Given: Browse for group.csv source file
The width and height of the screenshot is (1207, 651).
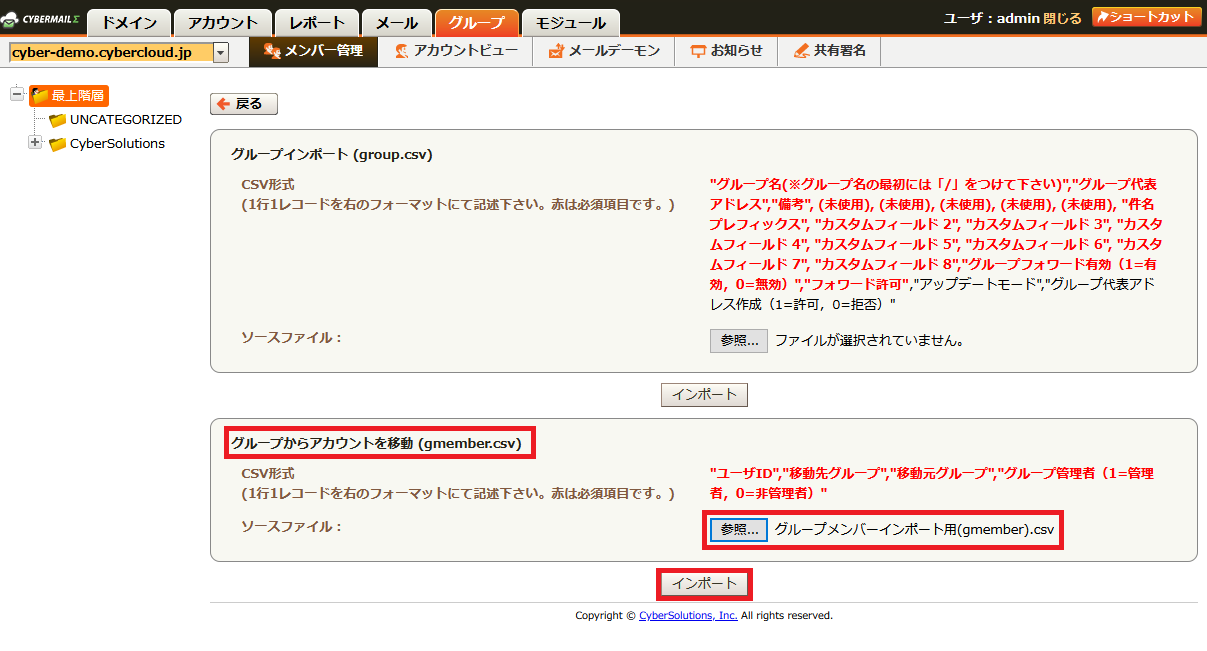Looking at the screenshot, I should tap(739, 340).
